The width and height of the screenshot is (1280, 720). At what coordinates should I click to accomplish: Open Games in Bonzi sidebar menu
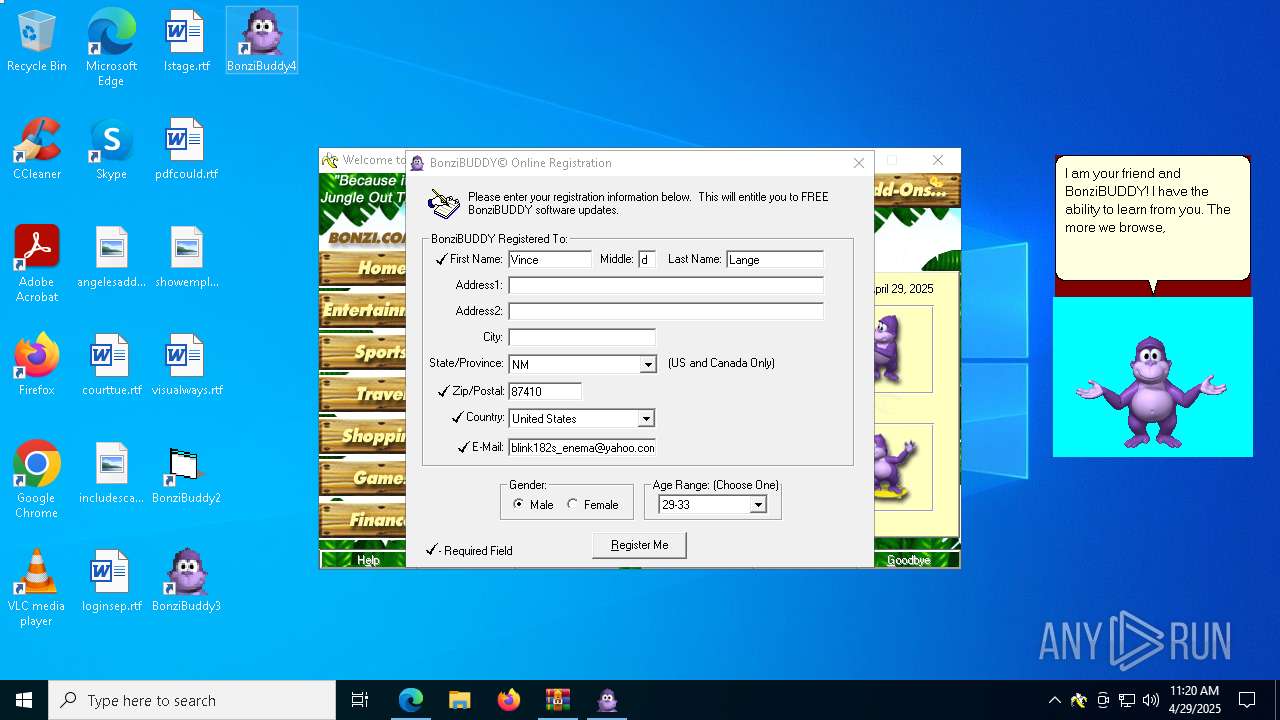coord(362,478)
